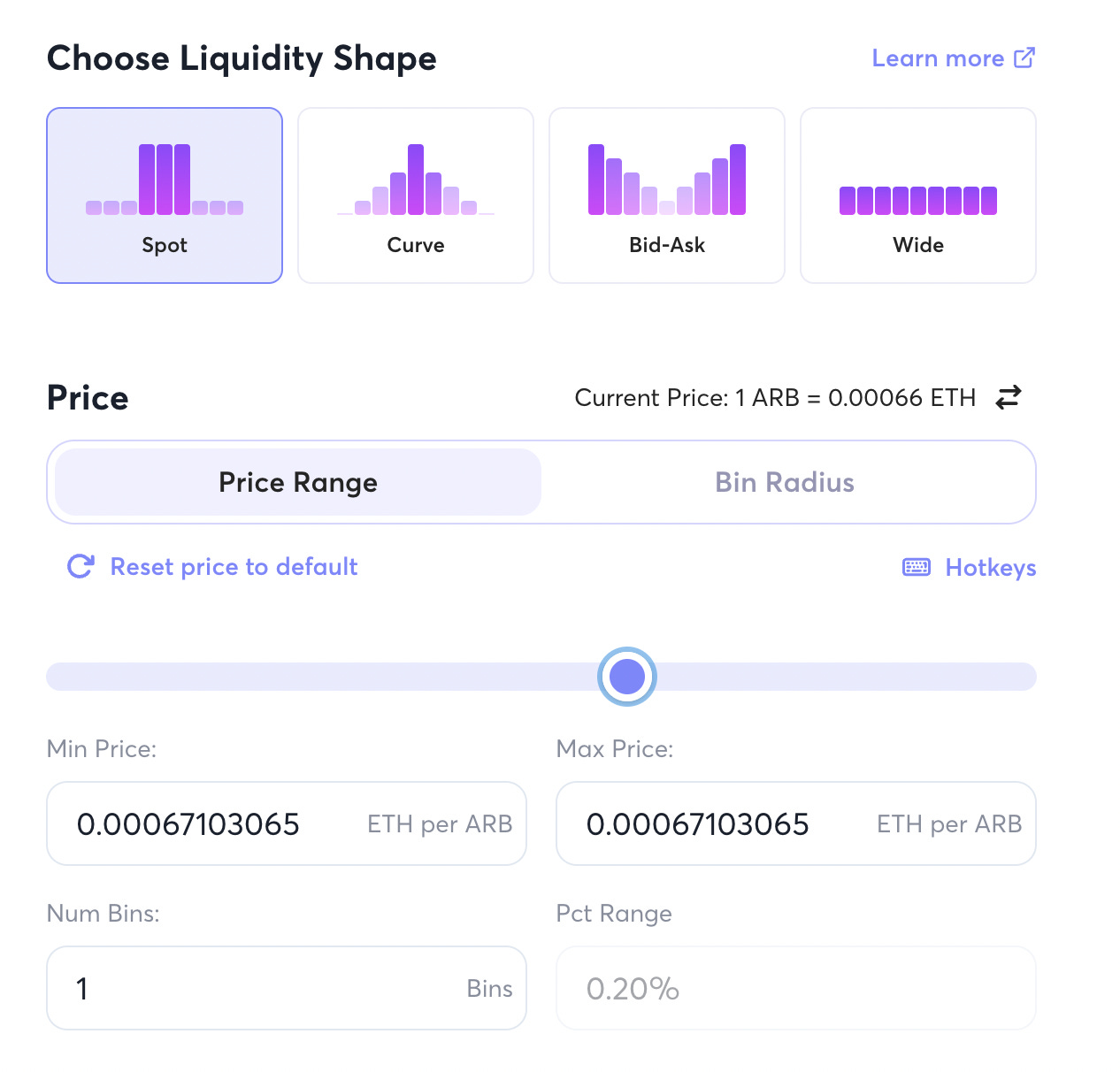Click the price range slider handle
Viewport: 1120px width, 1072px height.
click(x=626, y=676)
